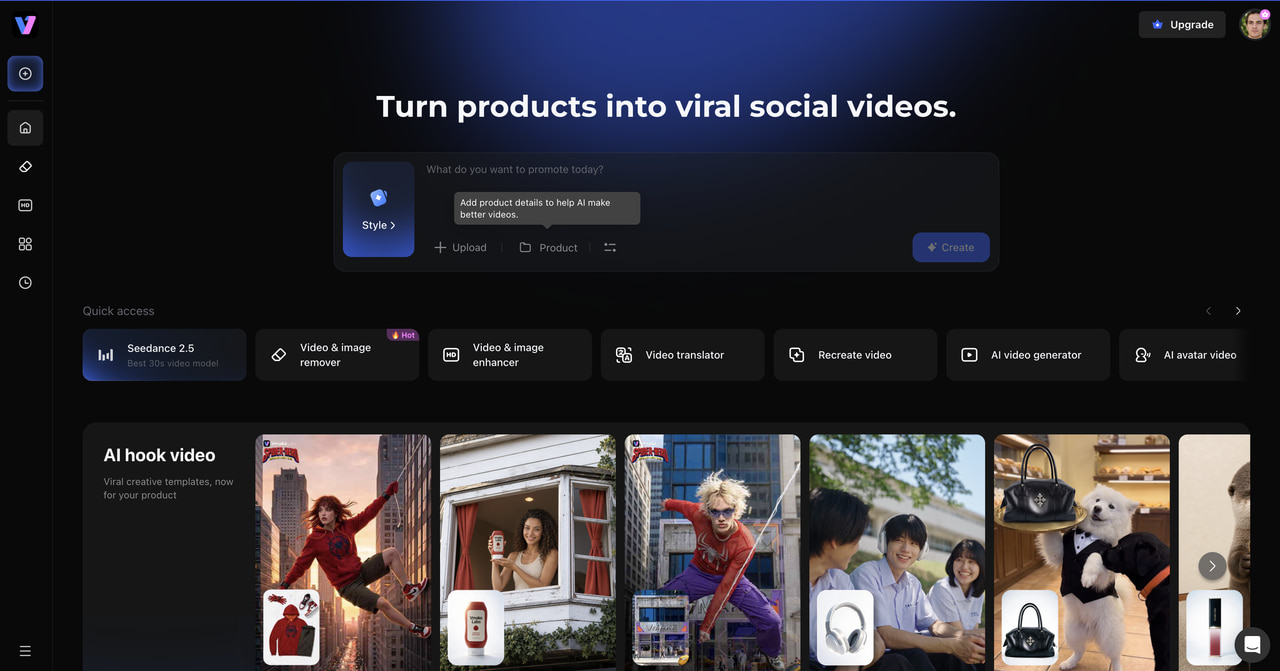Click the avatar icon on AI avatar video
The height and width of the screenshot is (671, 1280).
click(1142, 355)
